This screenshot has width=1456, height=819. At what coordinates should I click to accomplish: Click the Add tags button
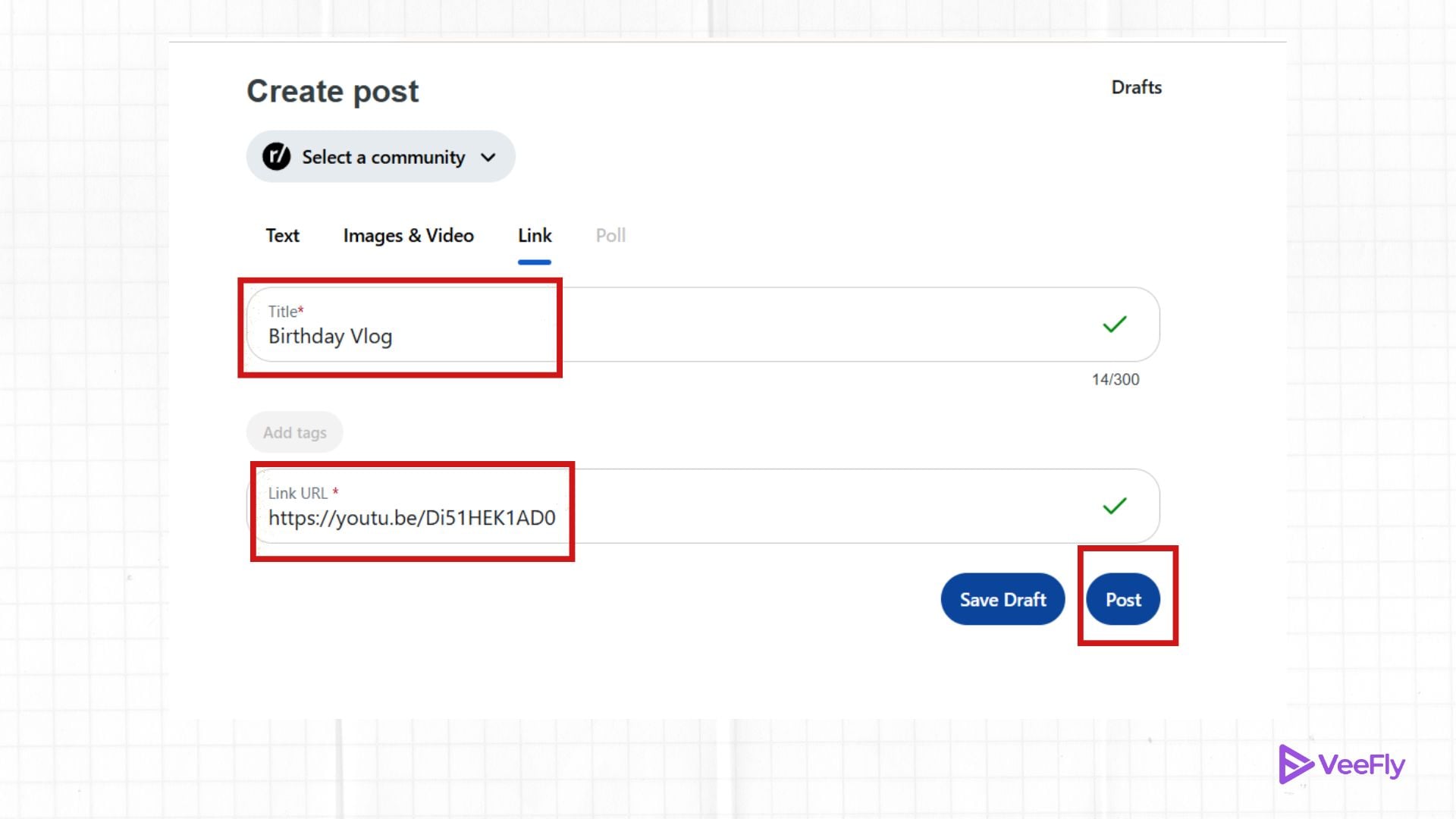294,431
